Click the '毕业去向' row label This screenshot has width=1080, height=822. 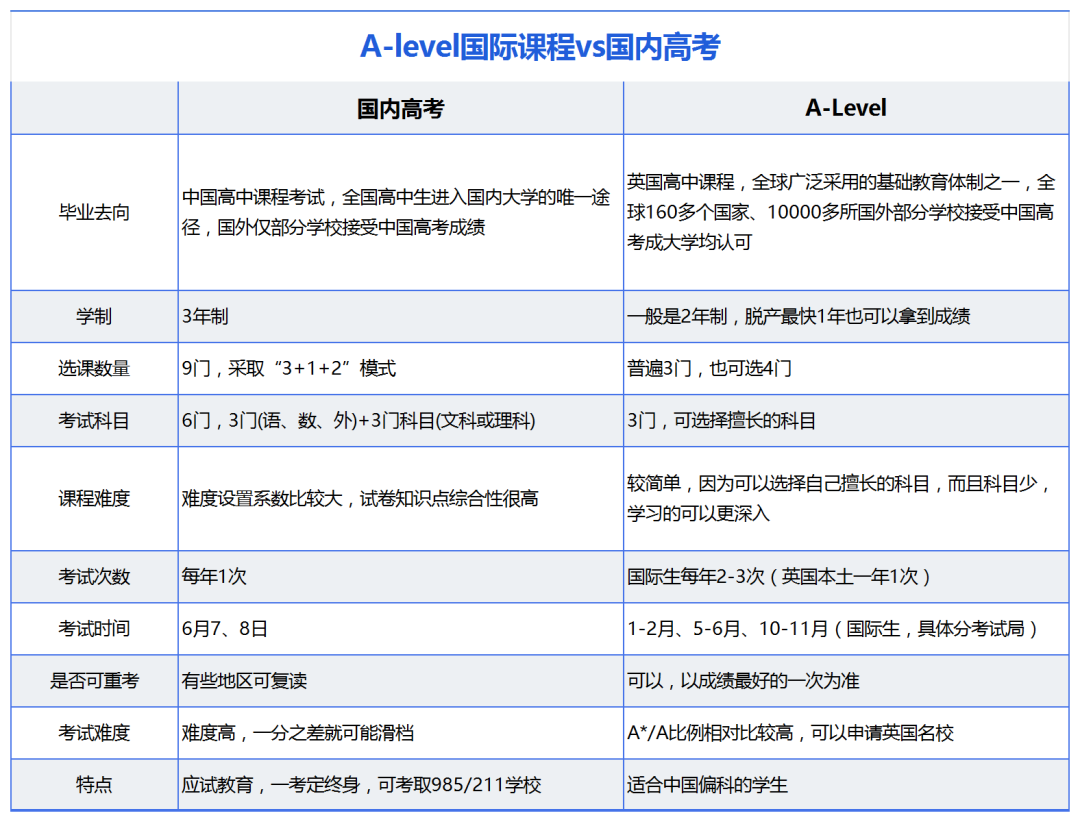coord(94,212)
